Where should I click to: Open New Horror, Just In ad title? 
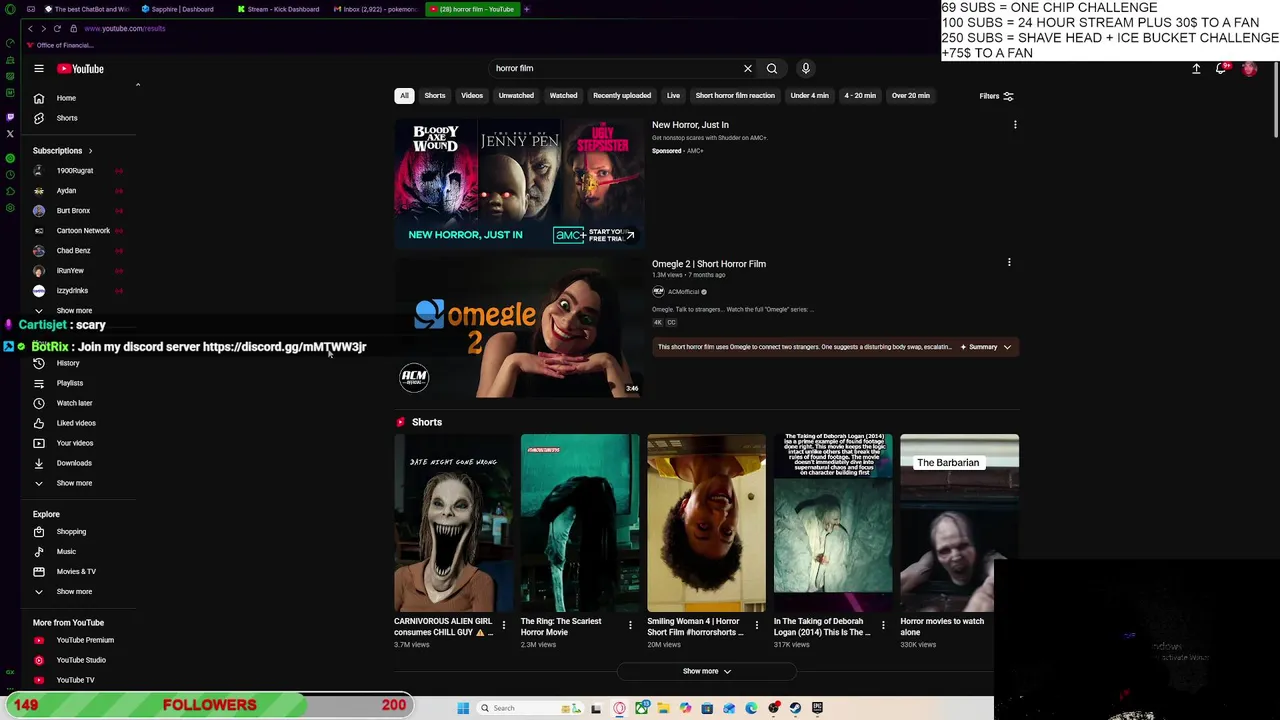pos(690,125)
